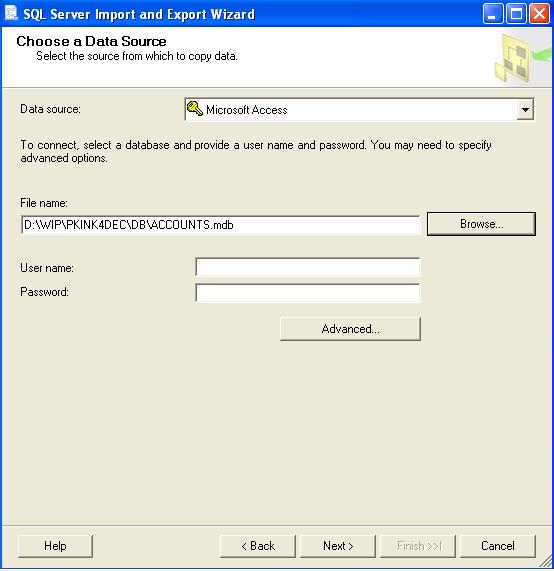Click the 'User name:' label
The height and width of the screenshot is (571, 554).
(x=47, y=268)
